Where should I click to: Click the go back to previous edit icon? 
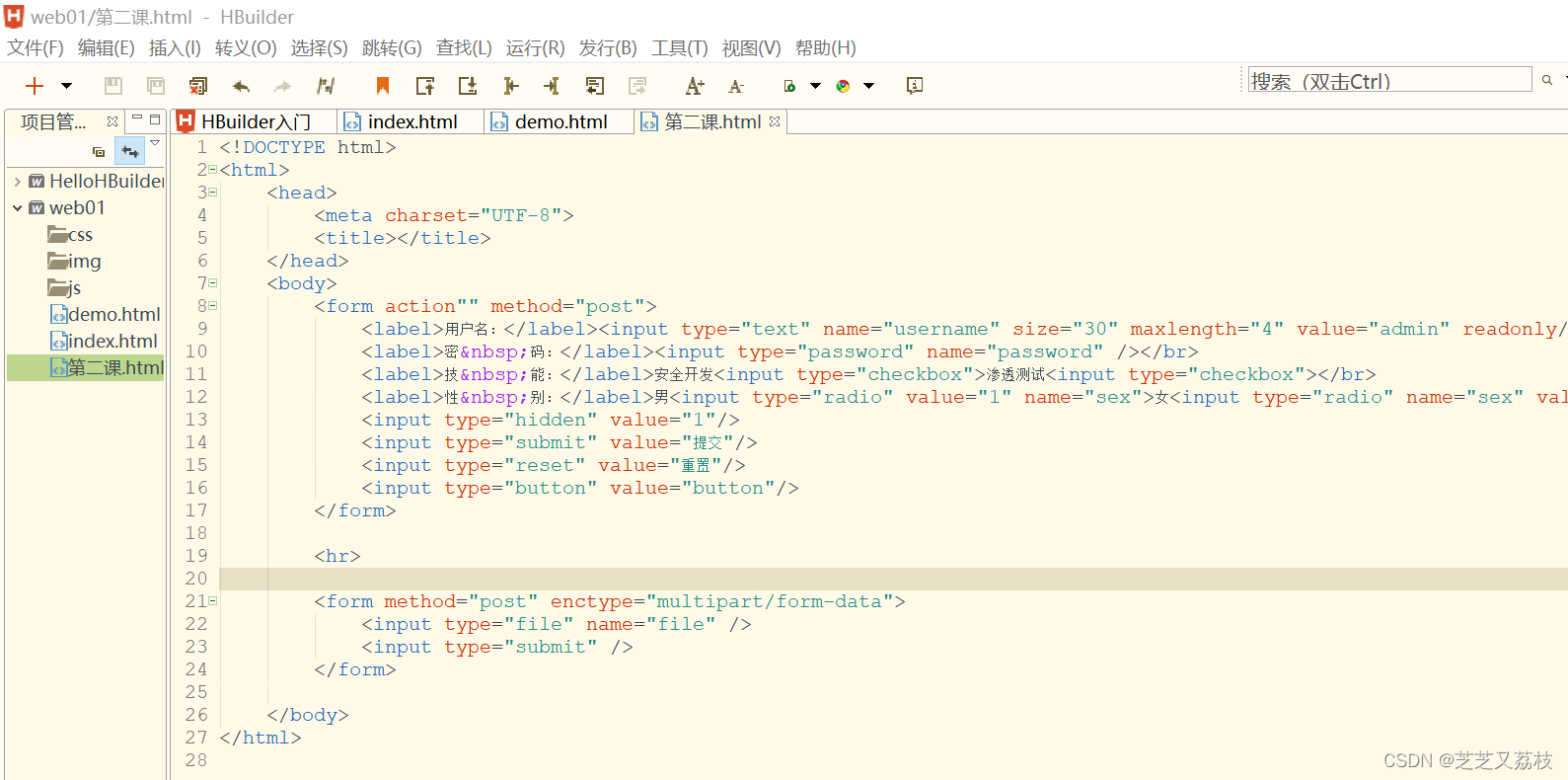595,86
